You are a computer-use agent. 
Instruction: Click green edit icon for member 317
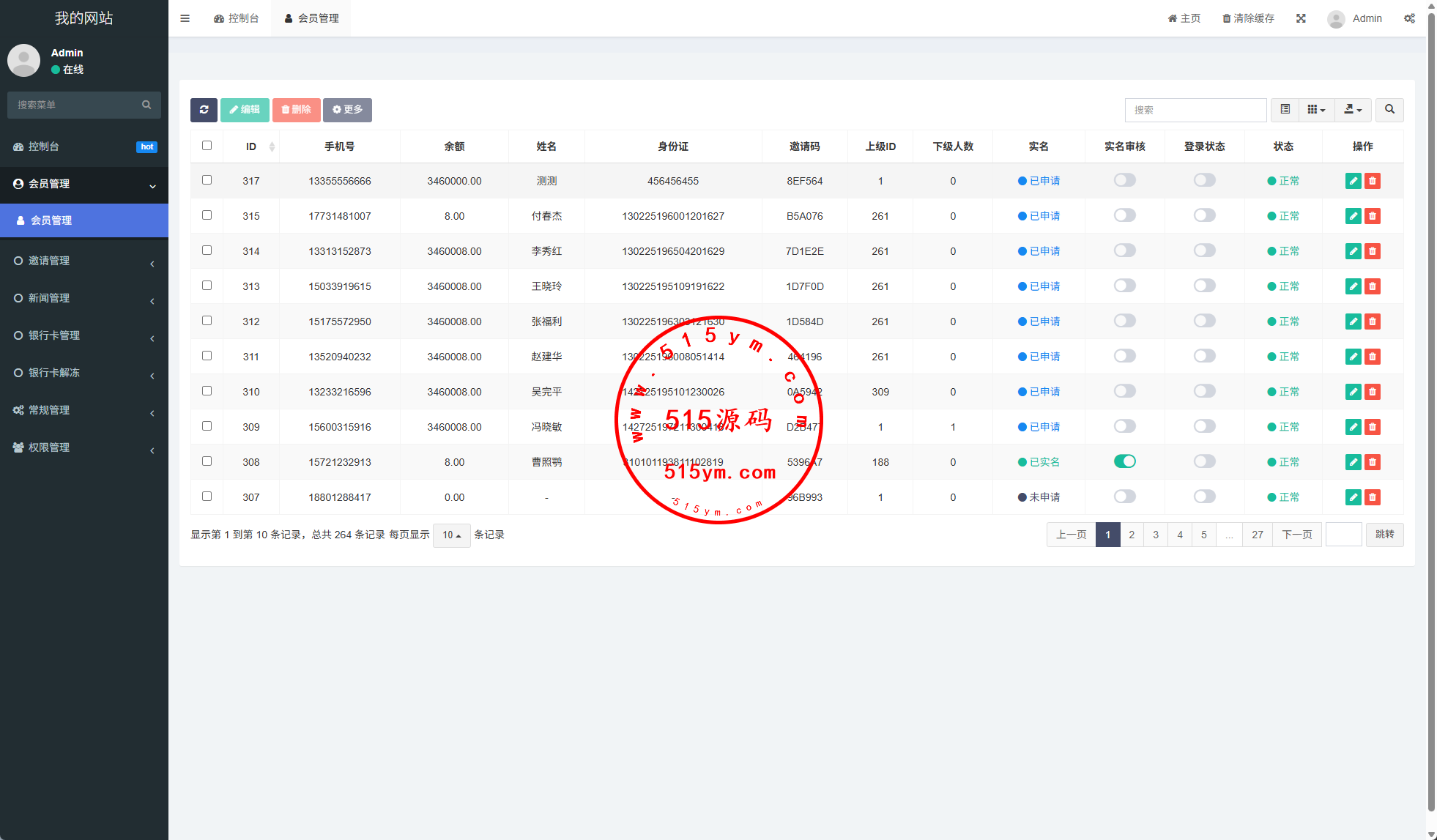[1353, 181]
